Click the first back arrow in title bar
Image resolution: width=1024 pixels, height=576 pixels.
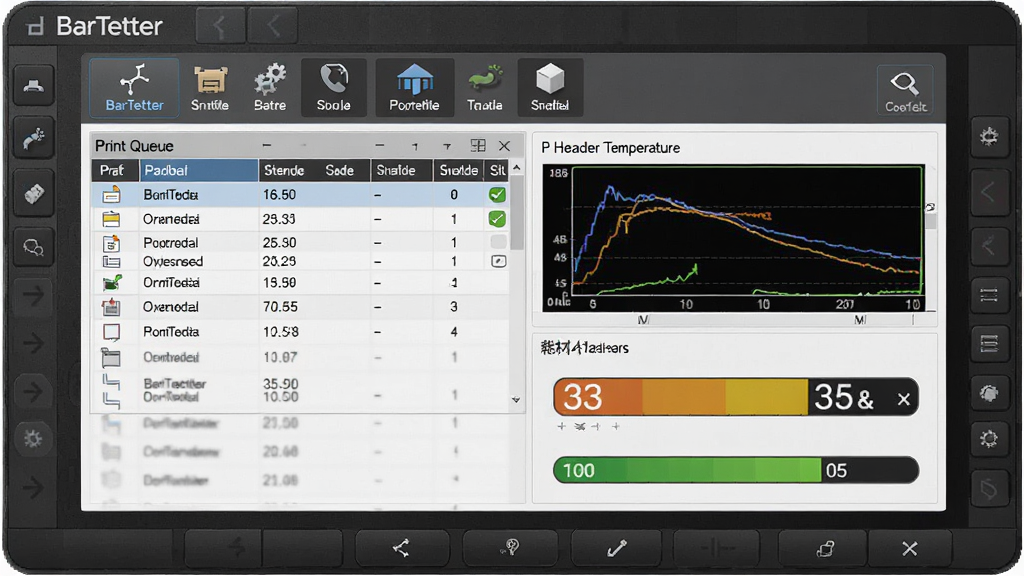click(220, 27)
